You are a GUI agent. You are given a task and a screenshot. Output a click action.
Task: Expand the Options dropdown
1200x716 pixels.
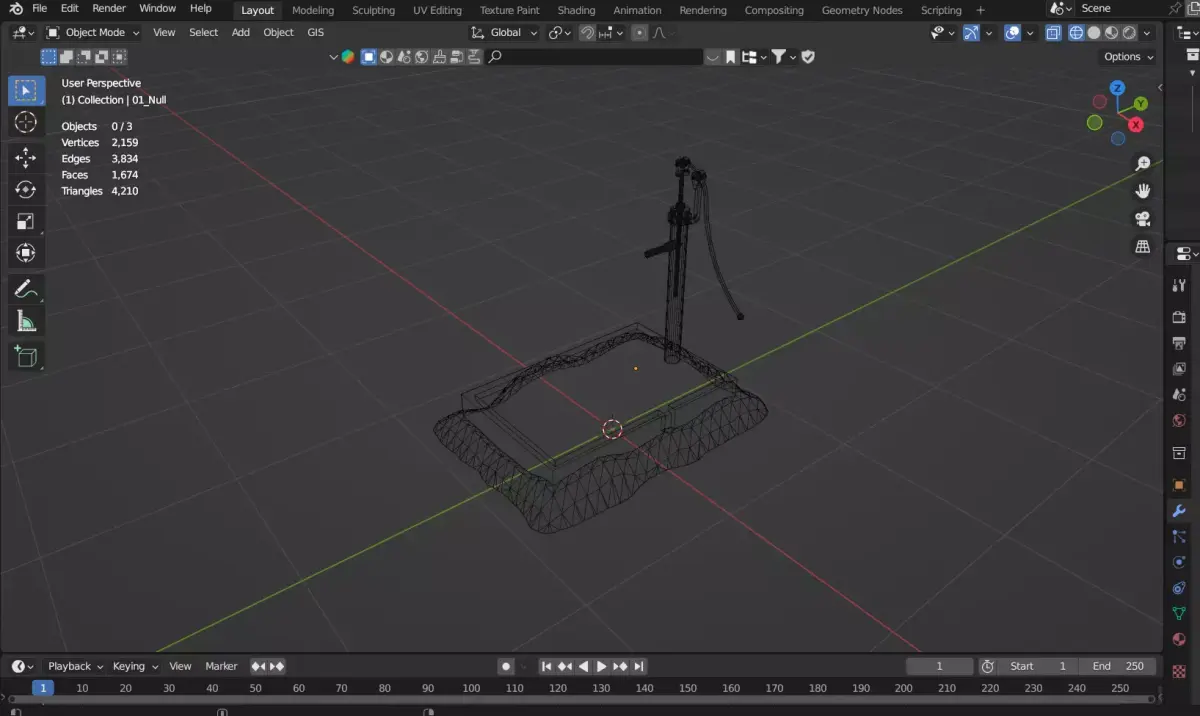[1129, 57]
